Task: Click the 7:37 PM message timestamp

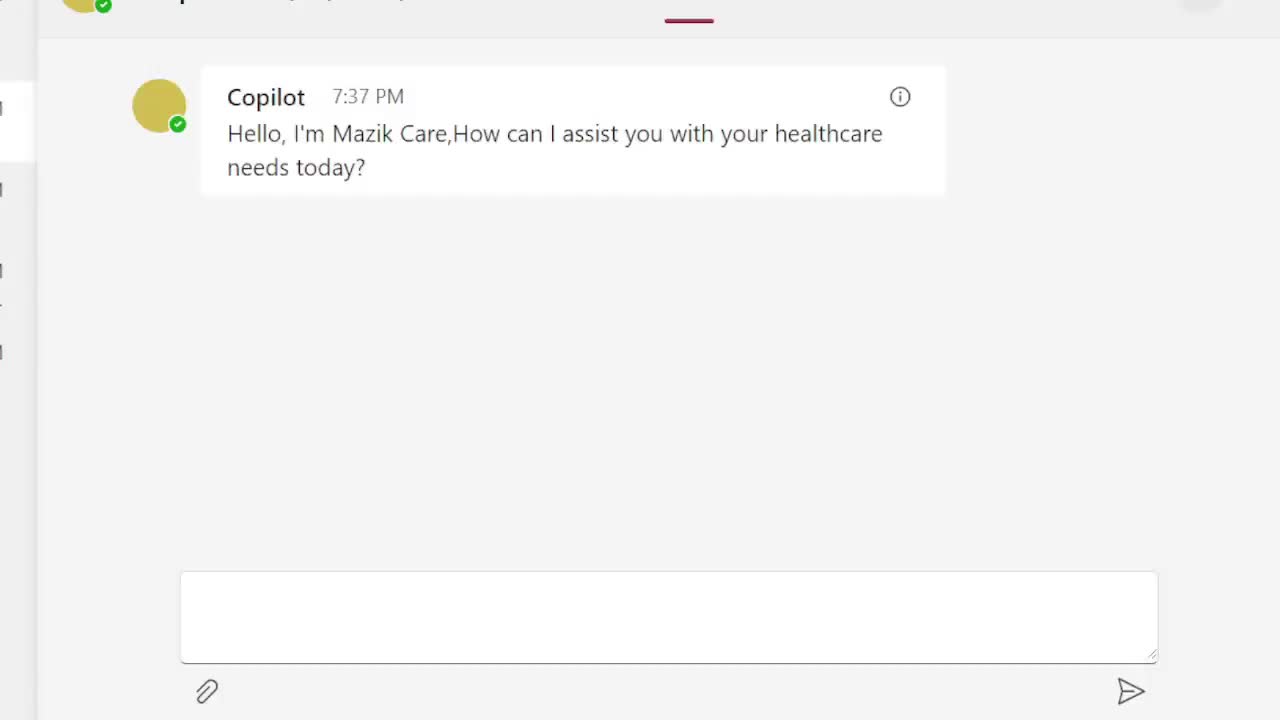Action: [368, 97]
